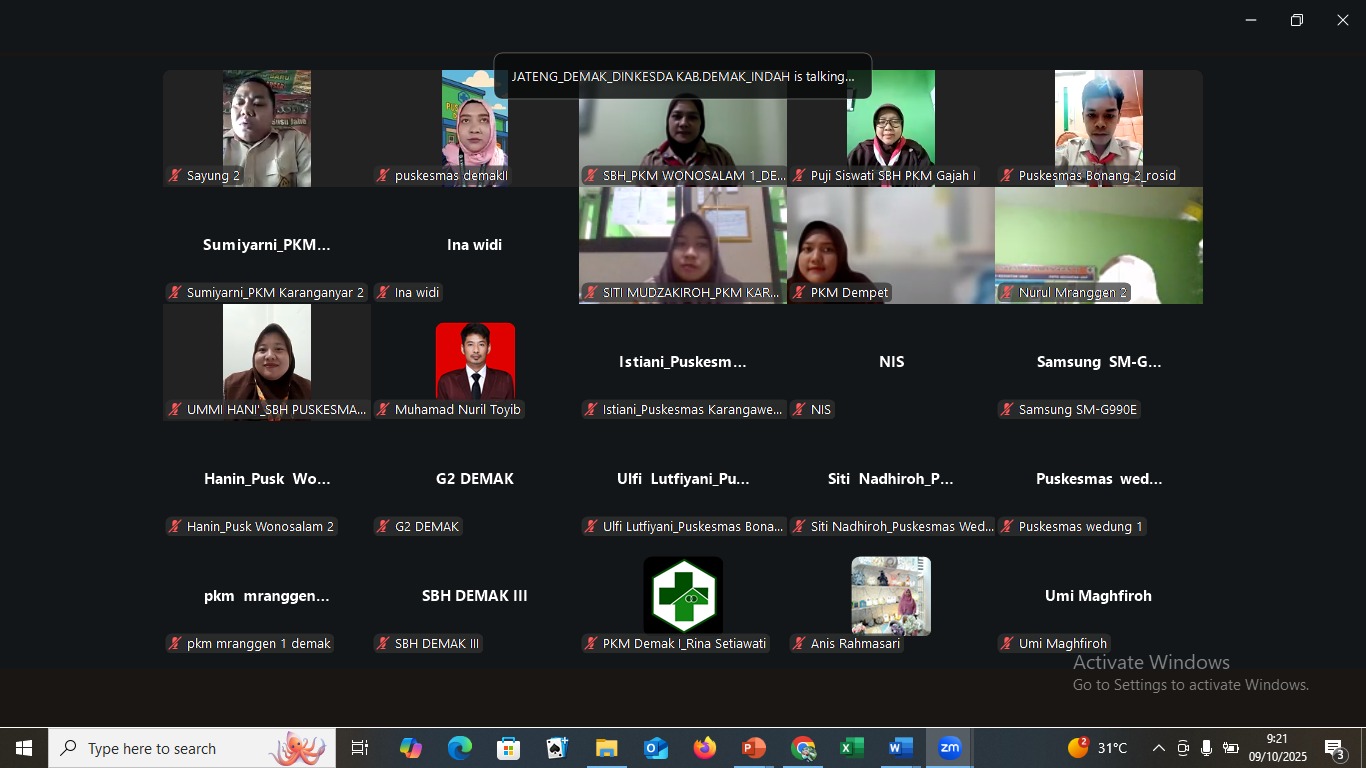Open Task View from the taskbar

pyautogui.click(x=360, y=748)
